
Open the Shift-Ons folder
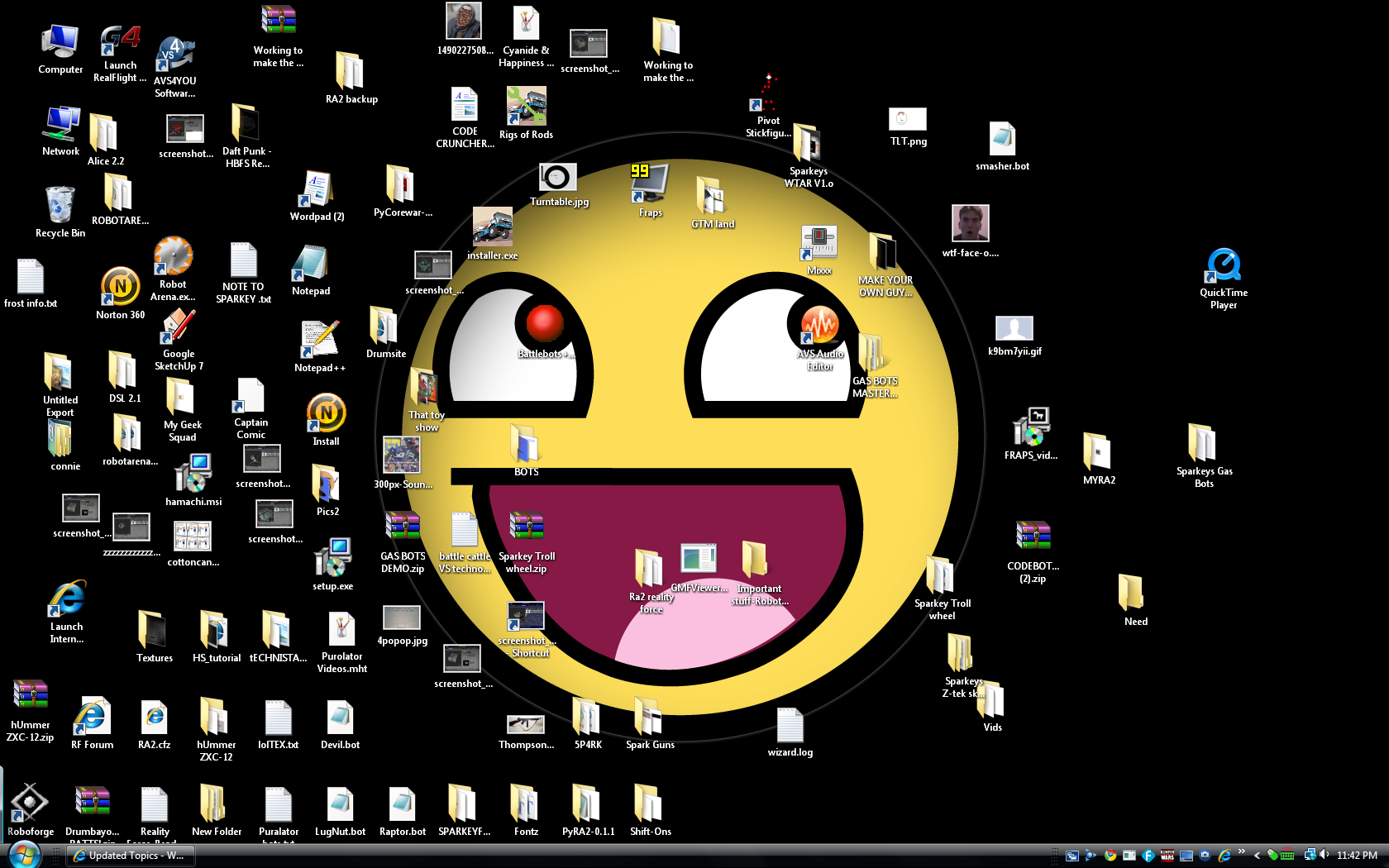click(650, 810)
